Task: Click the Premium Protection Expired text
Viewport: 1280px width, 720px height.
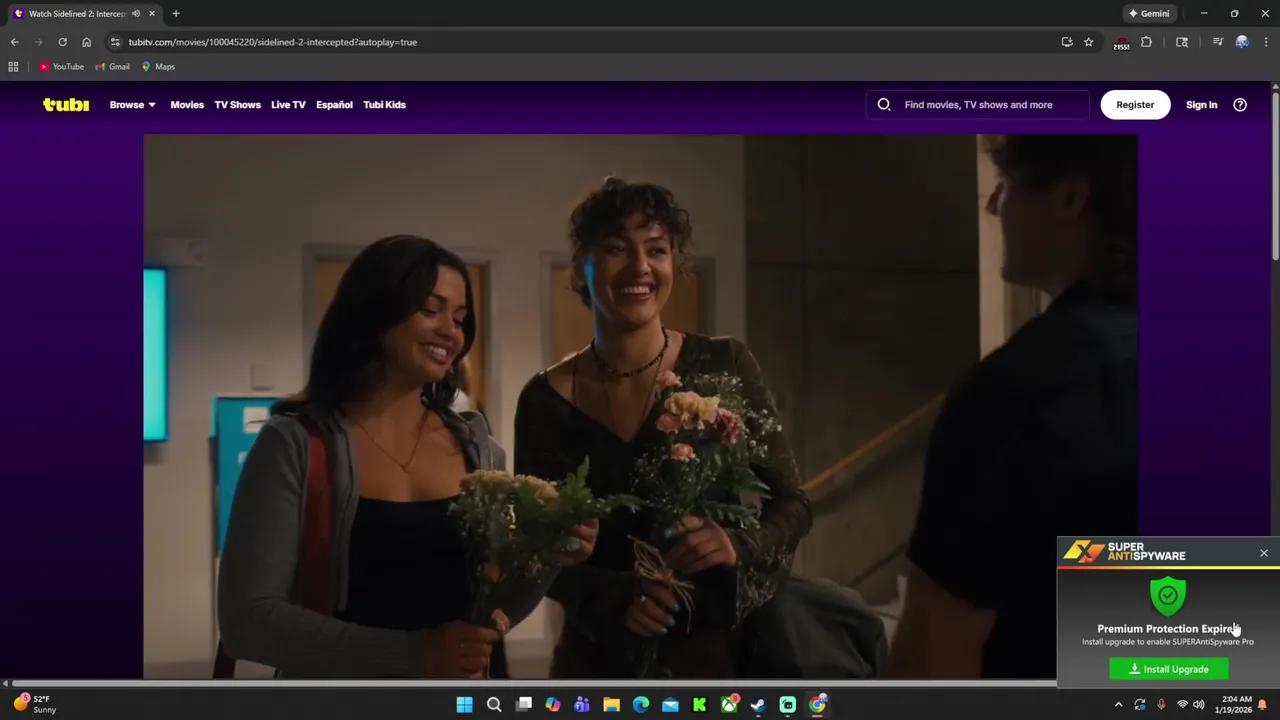Action: point(1168,629)
